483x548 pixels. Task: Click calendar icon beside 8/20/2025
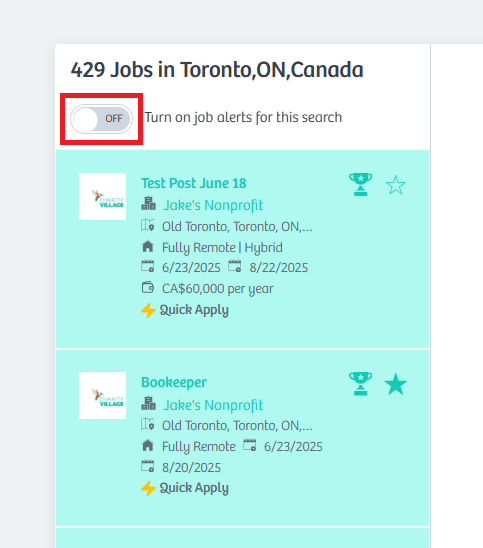tap(147, 466)
